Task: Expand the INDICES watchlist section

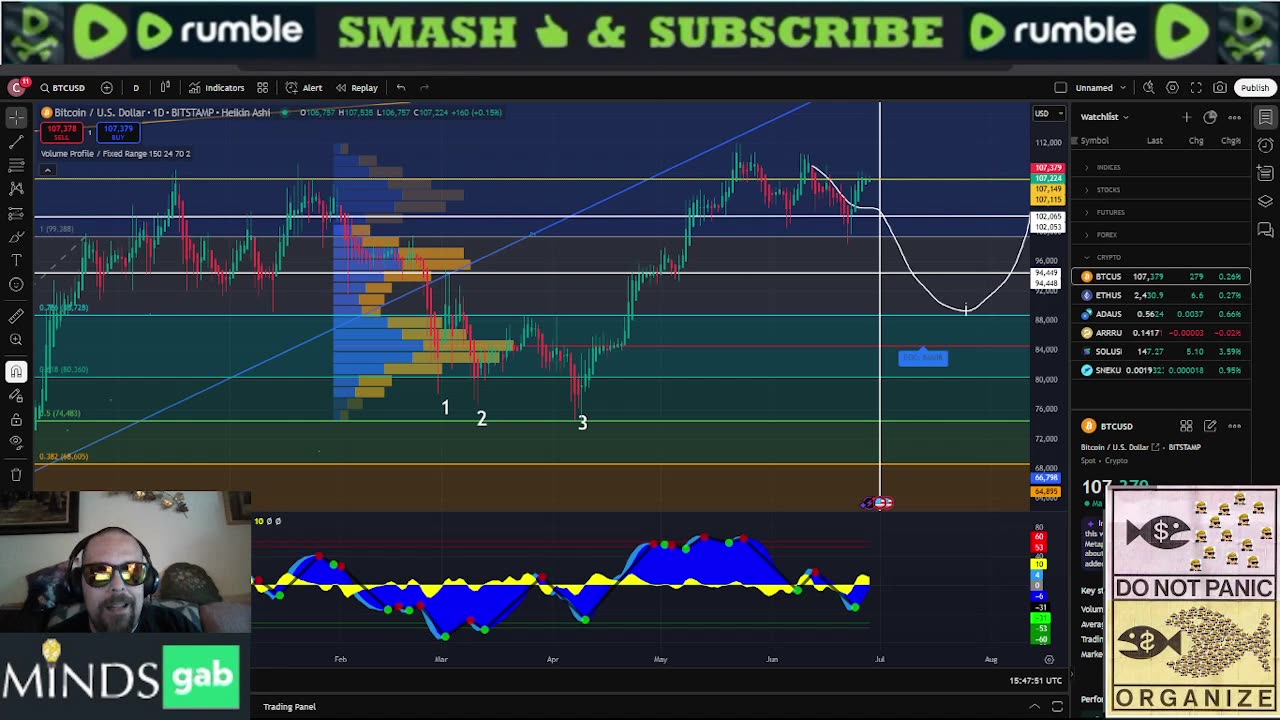Action: [1160, 167]
